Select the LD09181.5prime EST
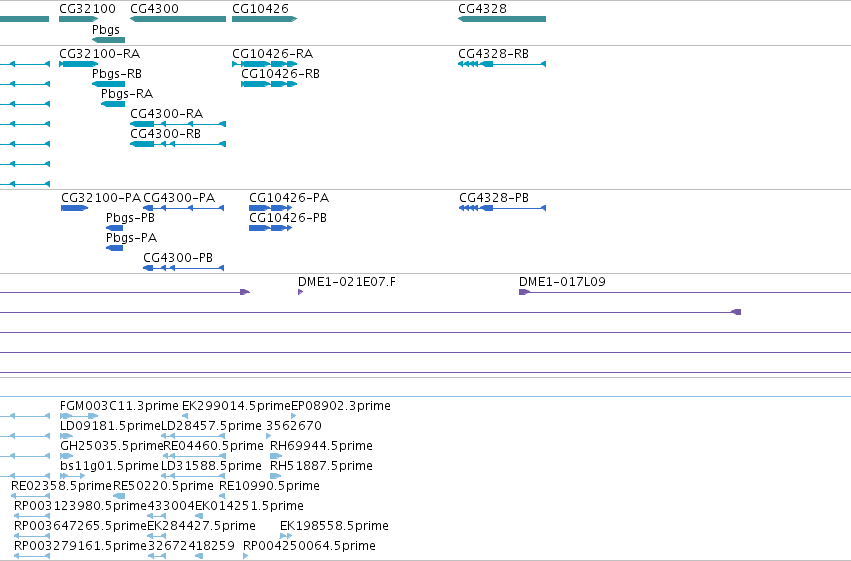Screen dimensions: 851x561 [x=110, y=426]
